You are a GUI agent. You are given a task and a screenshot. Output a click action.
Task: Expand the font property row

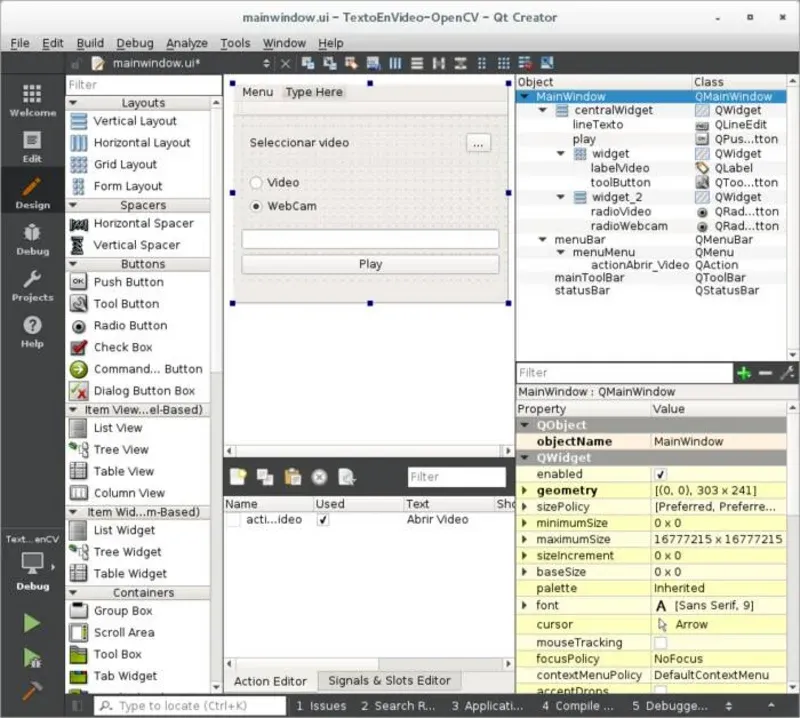[525, 606]
